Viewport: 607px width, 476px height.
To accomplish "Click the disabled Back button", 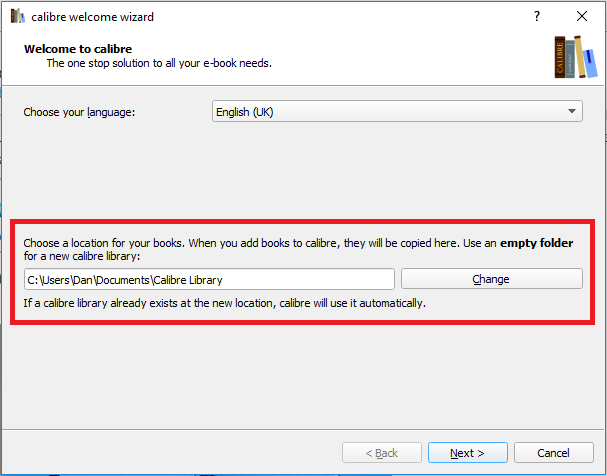I will tap(381, 452).
